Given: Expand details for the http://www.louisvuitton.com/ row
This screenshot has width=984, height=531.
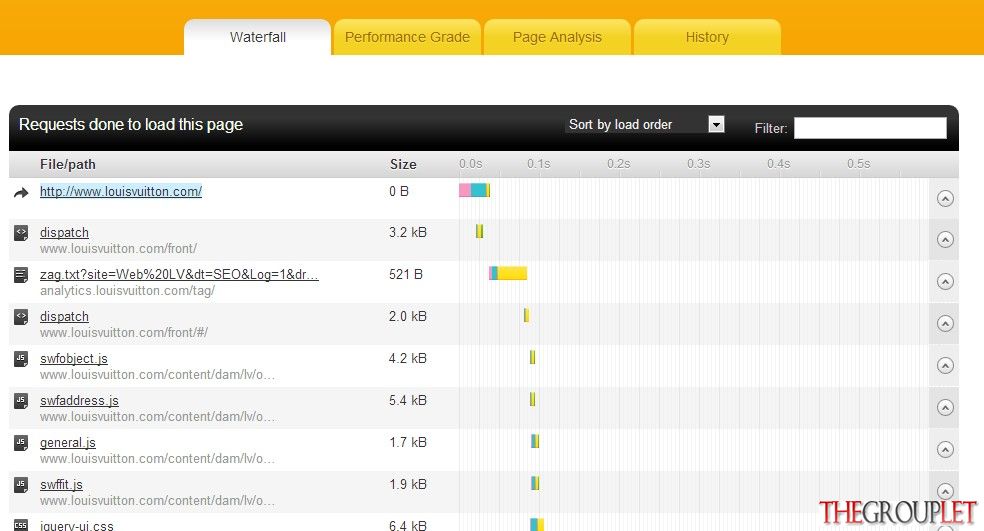Looking at the screenshot, I should pyautogui.click(x=945, y=198).
